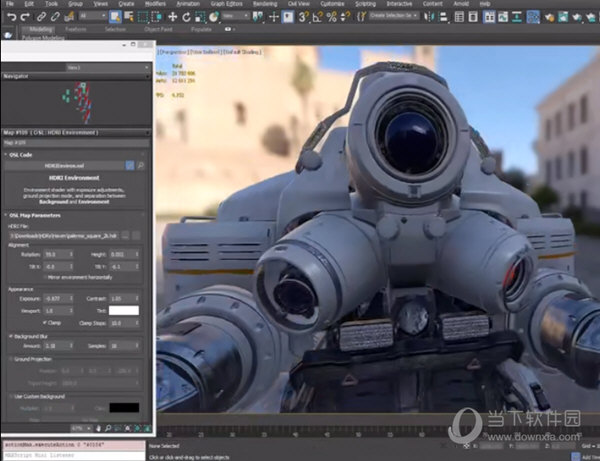Activate the Select Object tool

tap(115, 17)
